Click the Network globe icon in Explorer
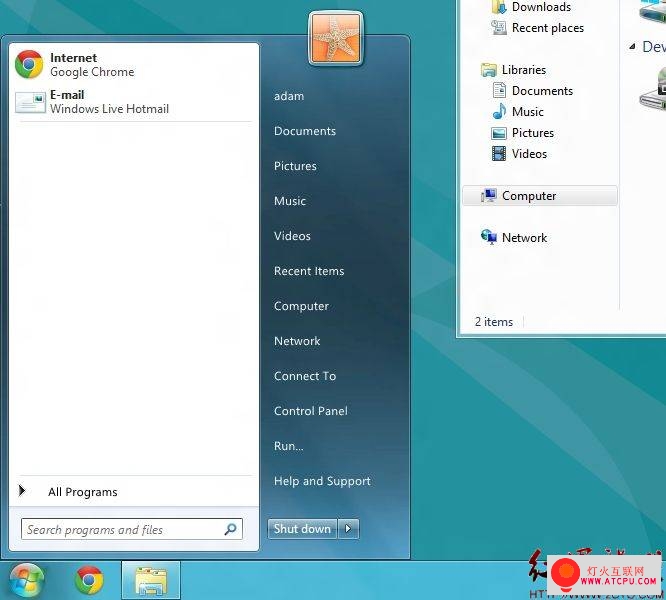666x600 pixels. click(x=489, y=237)
